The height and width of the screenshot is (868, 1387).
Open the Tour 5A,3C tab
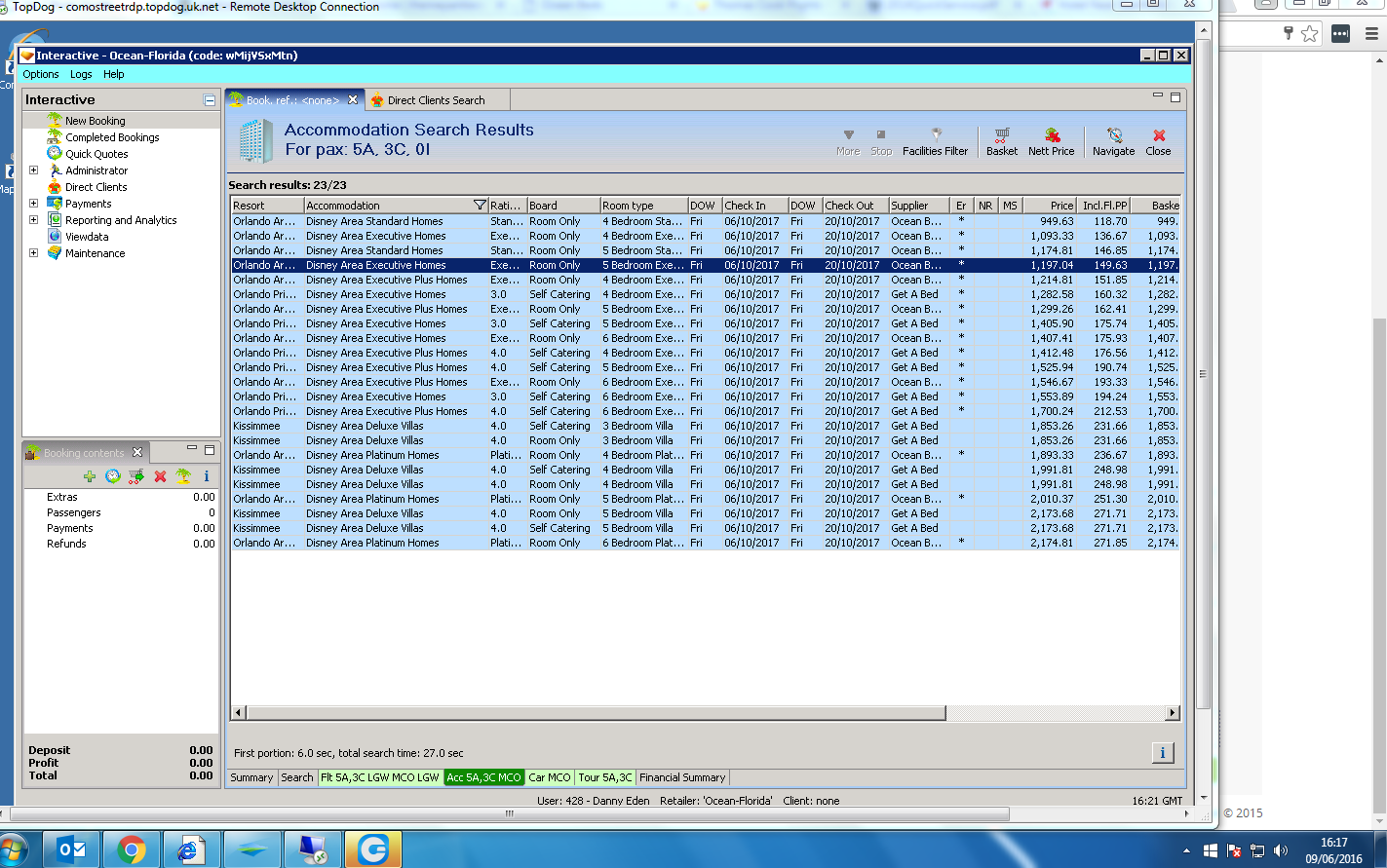(605, 777)
